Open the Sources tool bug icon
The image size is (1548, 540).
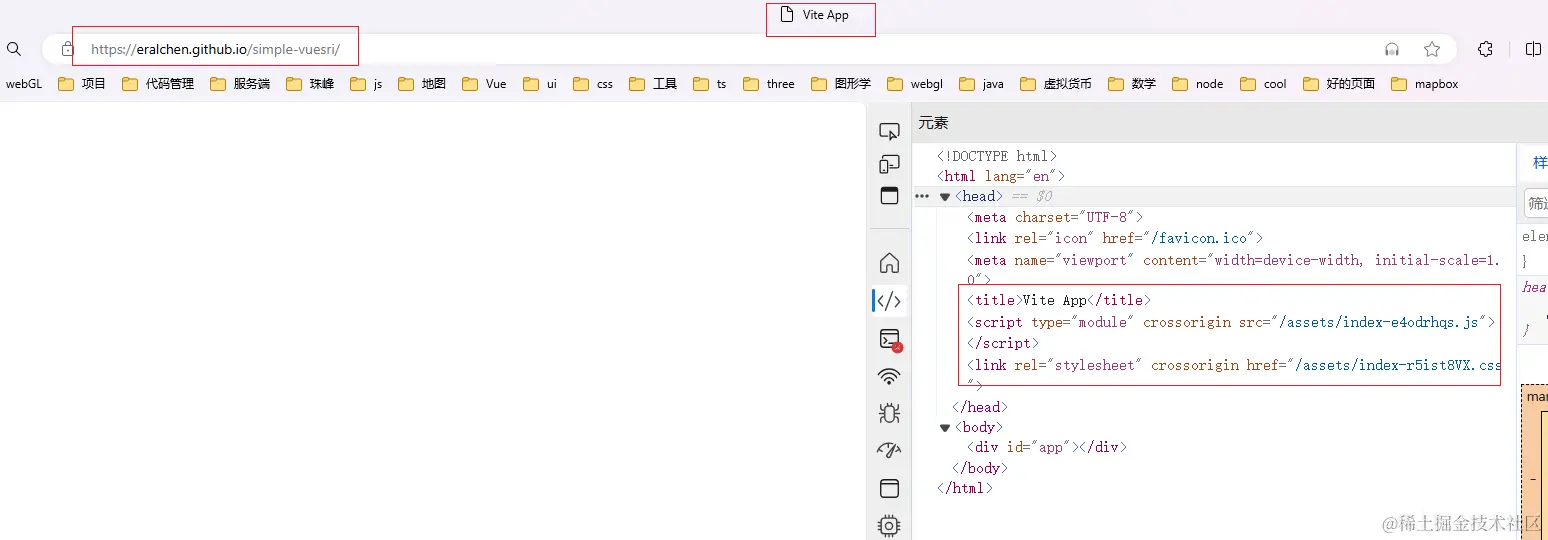click(889, 413)
